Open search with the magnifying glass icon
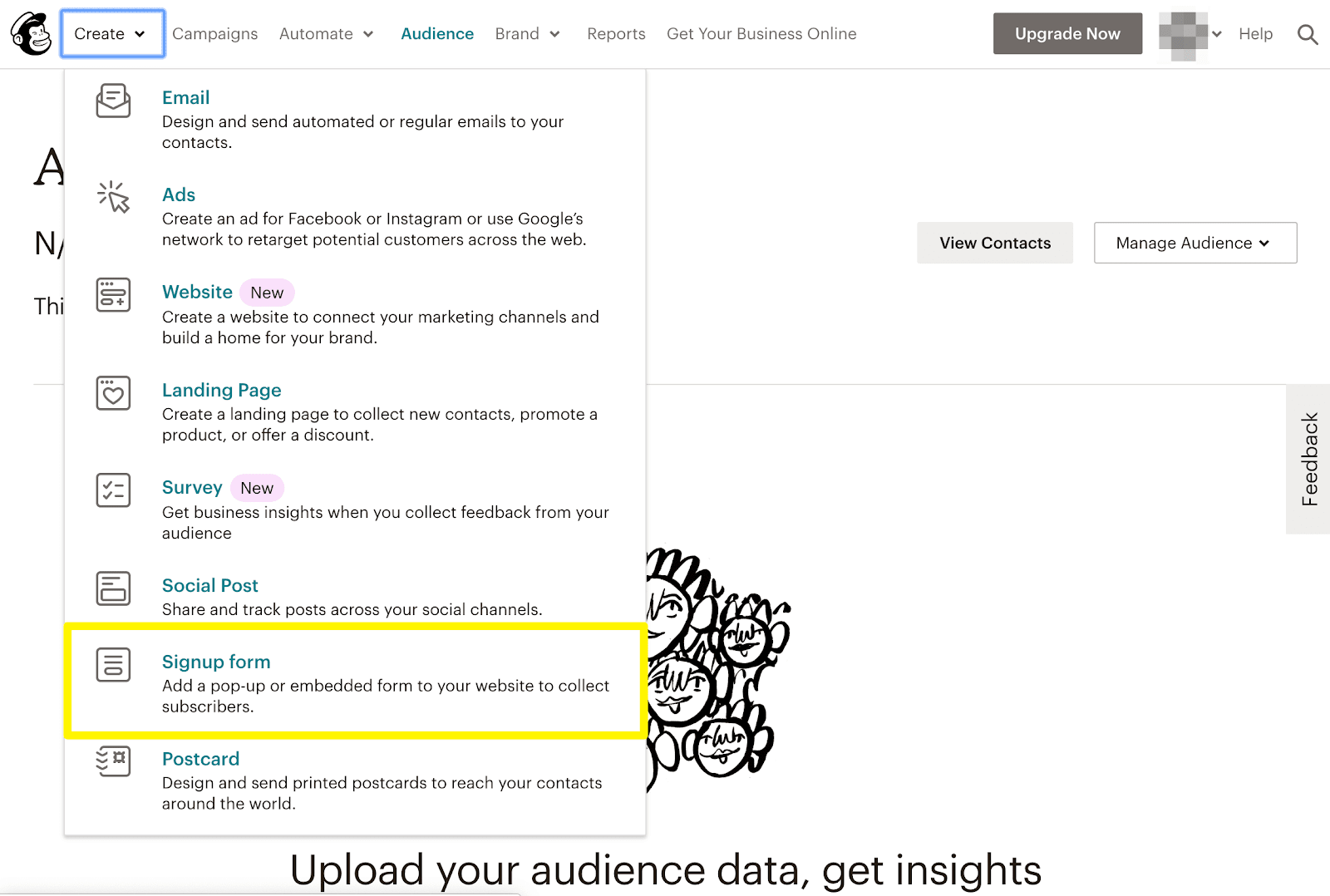Viewport: 1330px width, 896px height. pyautogui.click(x=1308, y=34)
